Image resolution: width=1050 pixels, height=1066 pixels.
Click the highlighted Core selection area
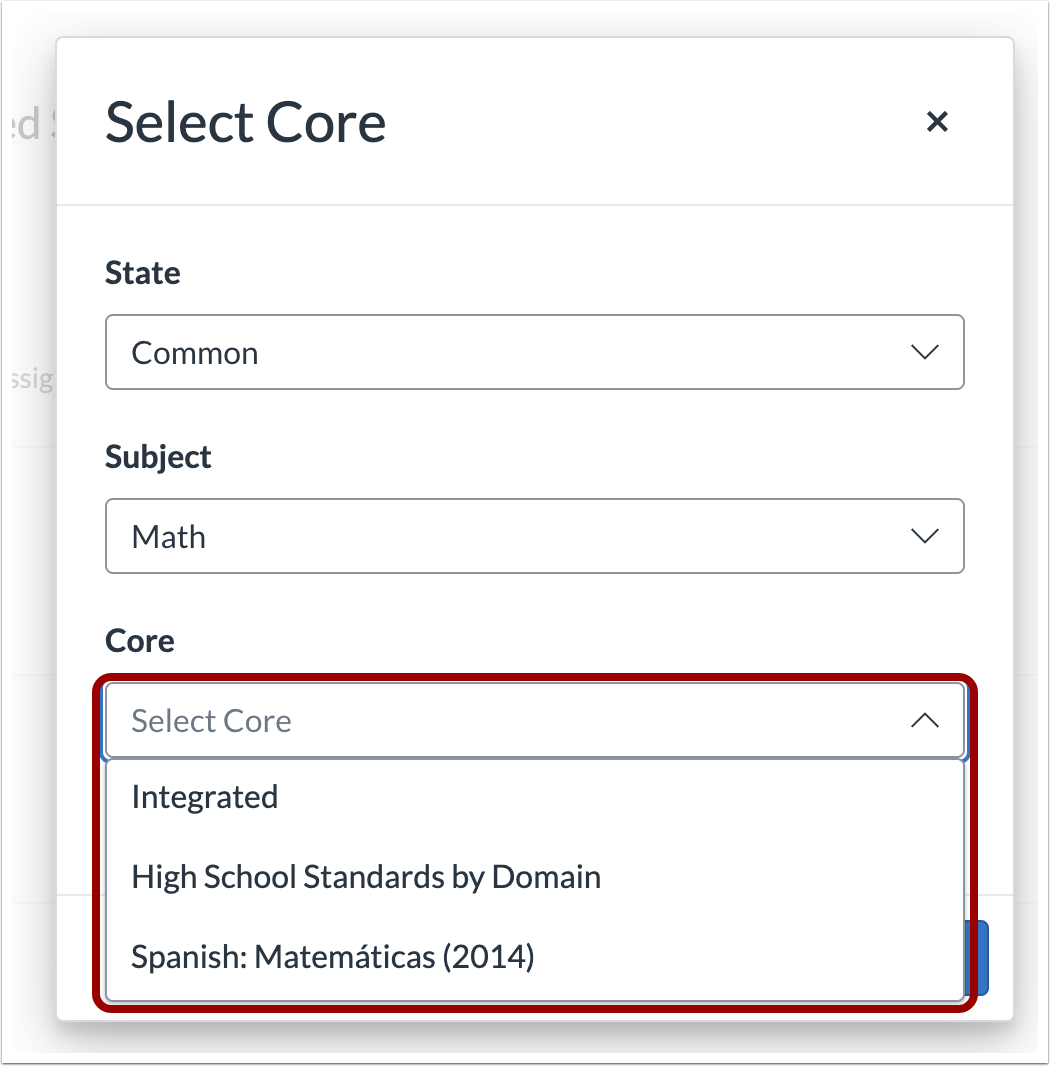535,840
